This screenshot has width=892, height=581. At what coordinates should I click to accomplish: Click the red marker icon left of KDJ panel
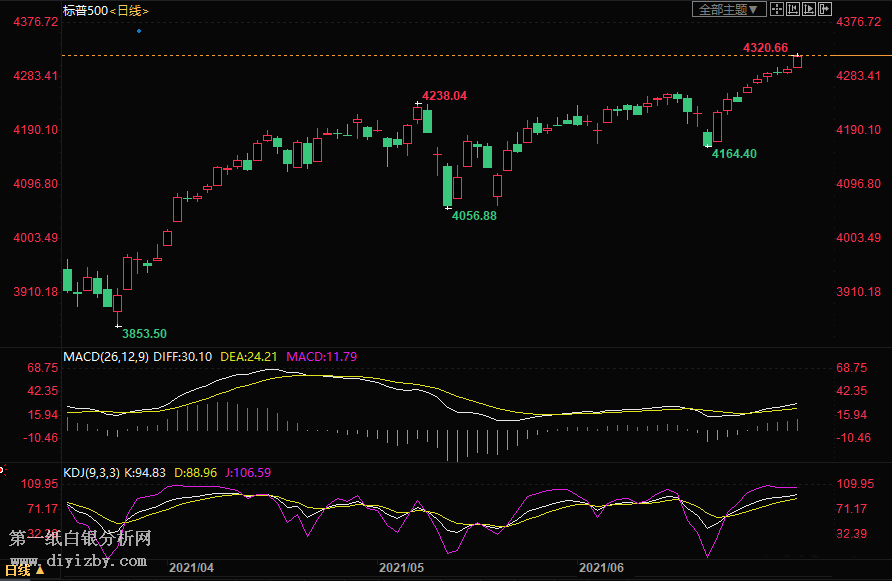3,470
